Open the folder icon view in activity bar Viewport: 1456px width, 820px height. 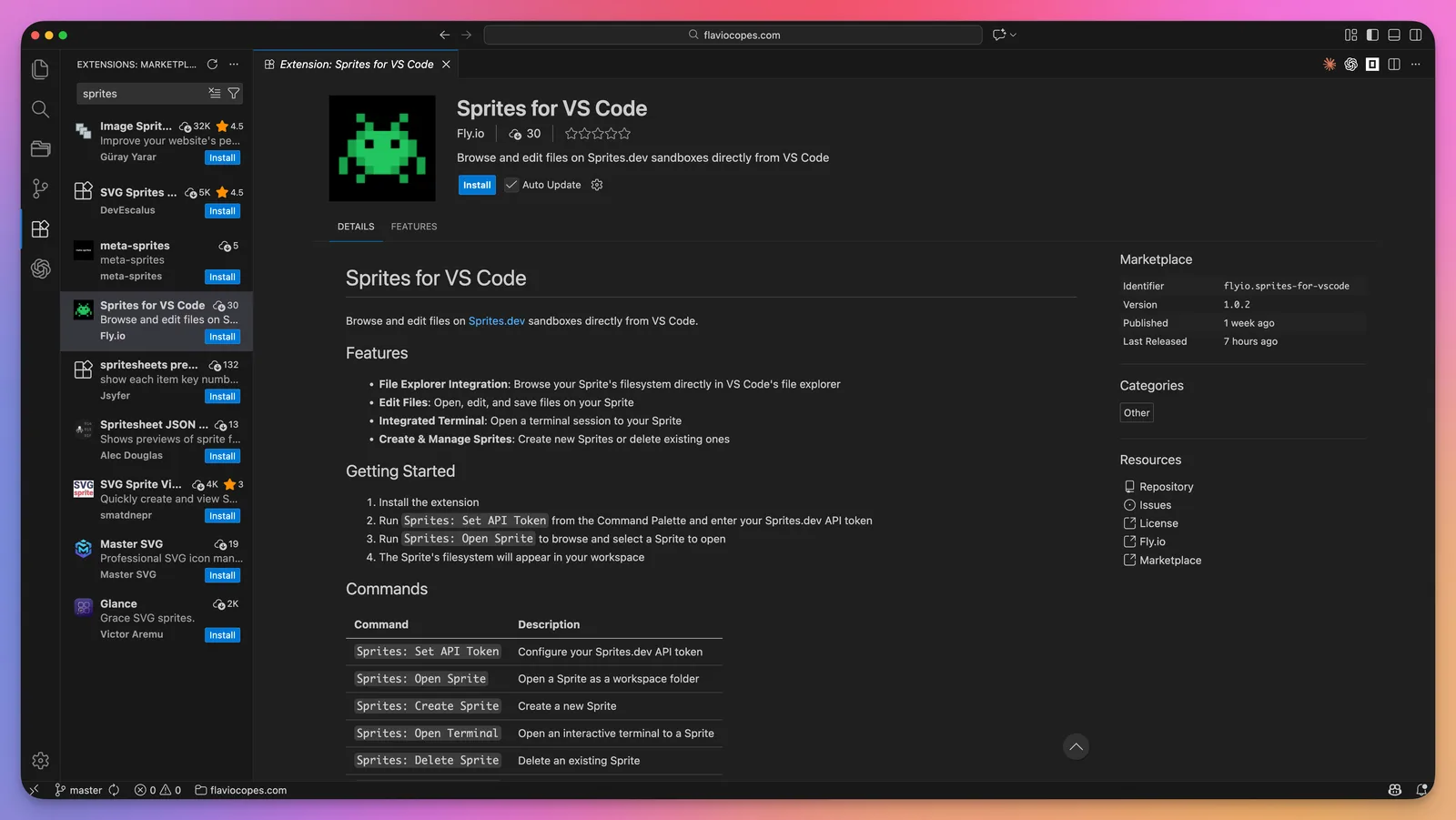40,148
